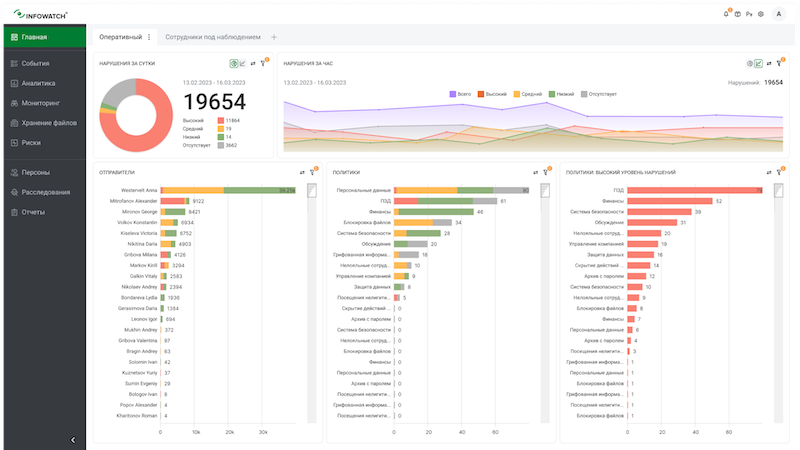Click value 9122 beside Mitrofanov Alexander
Image resolution: width=800 pixels, height=450 pixels.
pos(198,201)
